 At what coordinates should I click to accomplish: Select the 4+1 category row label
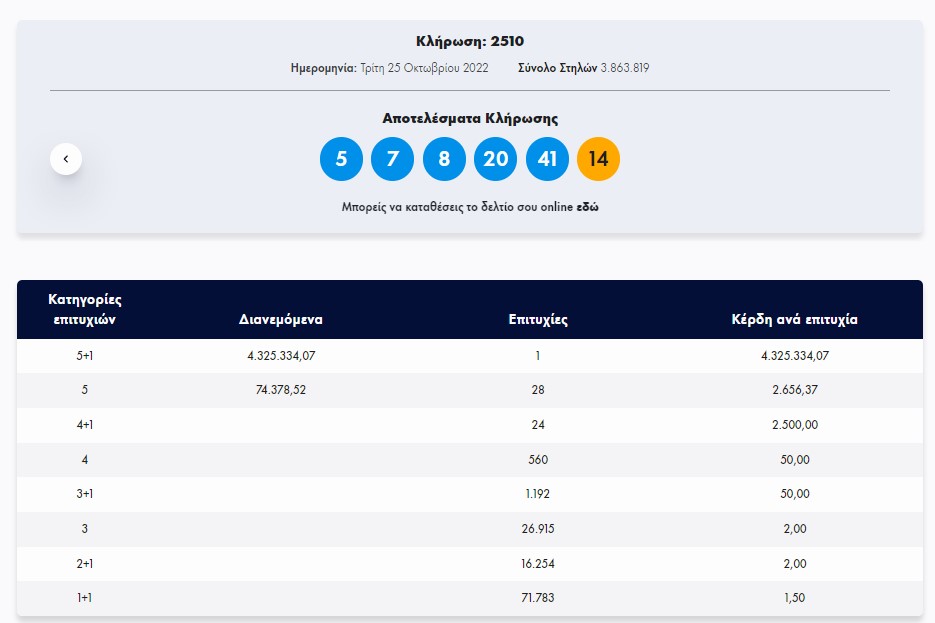[x=85, y=425]
